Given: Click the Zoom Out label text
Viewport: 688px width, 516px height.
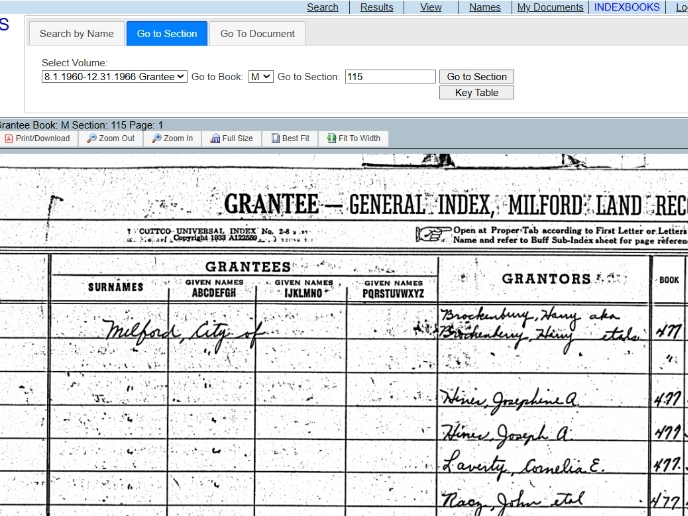Looking at the screenshot, I should click(x=116, y=139).
